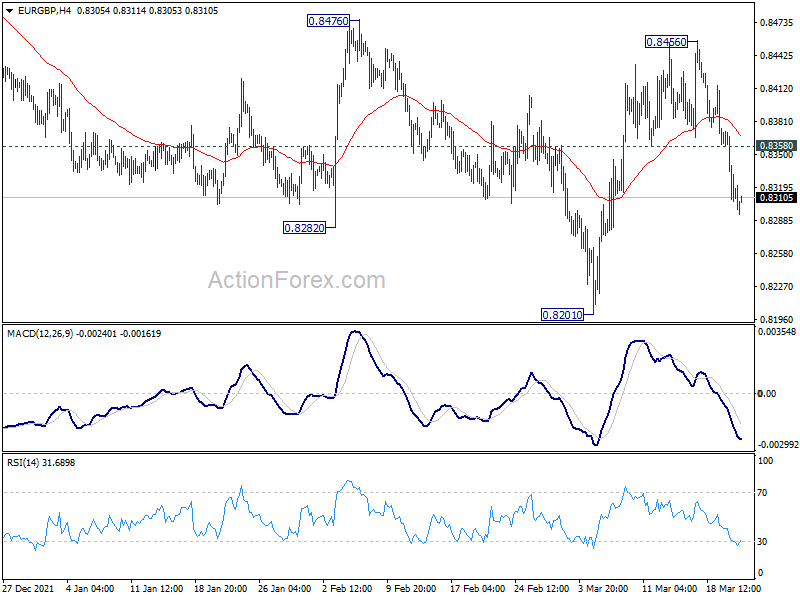Select the 3 Mar 20:00 time label
This screenshot has width=800, height=600.
pos(604,589)
